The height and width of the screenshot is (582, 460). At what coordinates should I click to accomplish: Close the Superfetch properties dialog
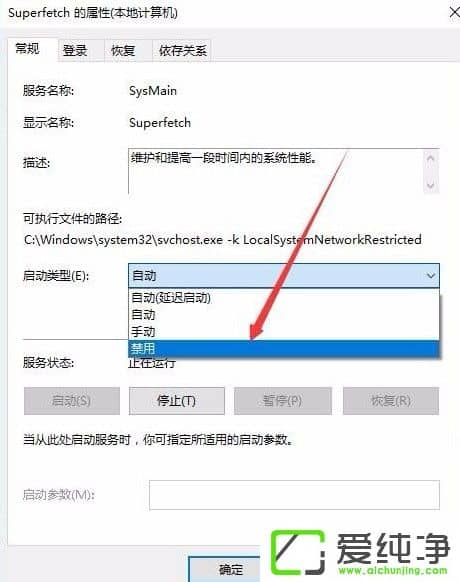pyautogui.click(x=454, y=13)
